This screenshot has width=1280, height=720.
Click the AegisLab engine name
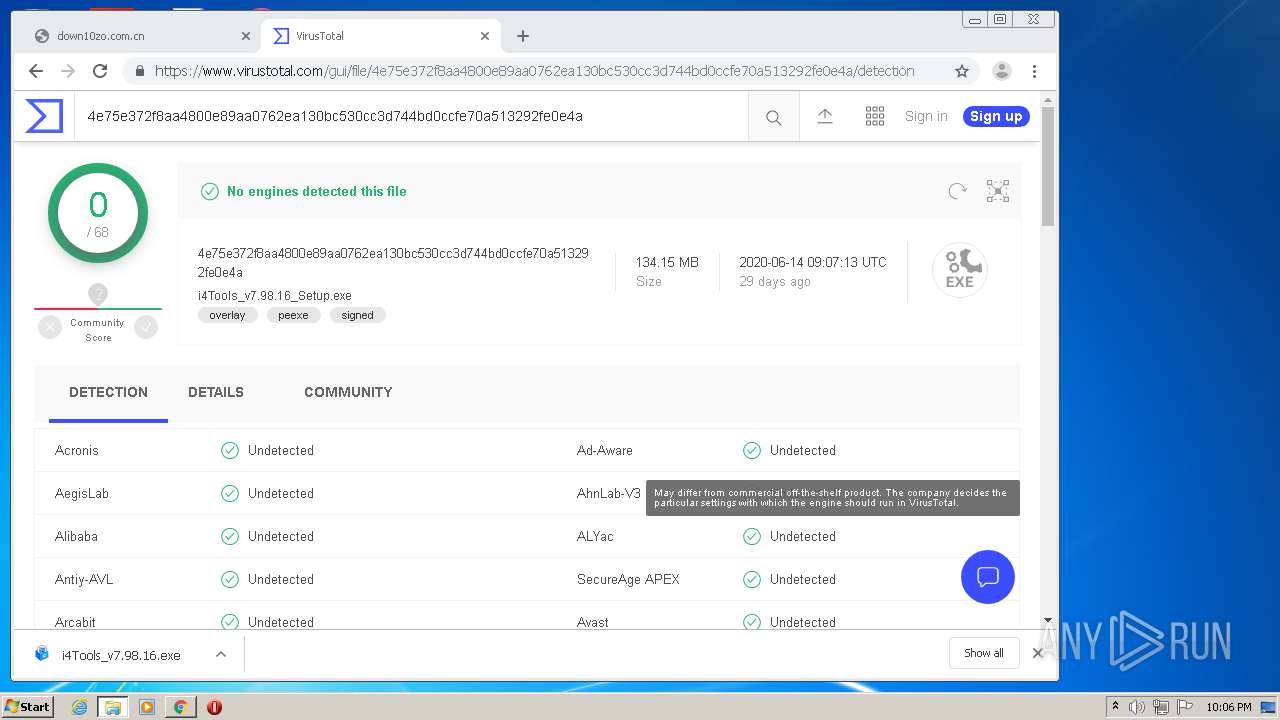click(82, 493)
